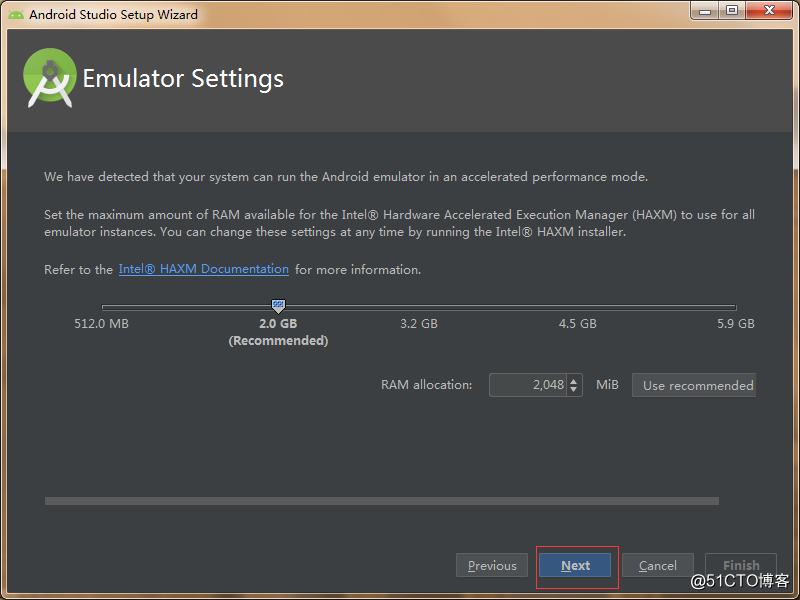Image resolution: width=800 pixels, height=600 pixels.
Task: Click the Android title bar icon
Action: [16, 14]
